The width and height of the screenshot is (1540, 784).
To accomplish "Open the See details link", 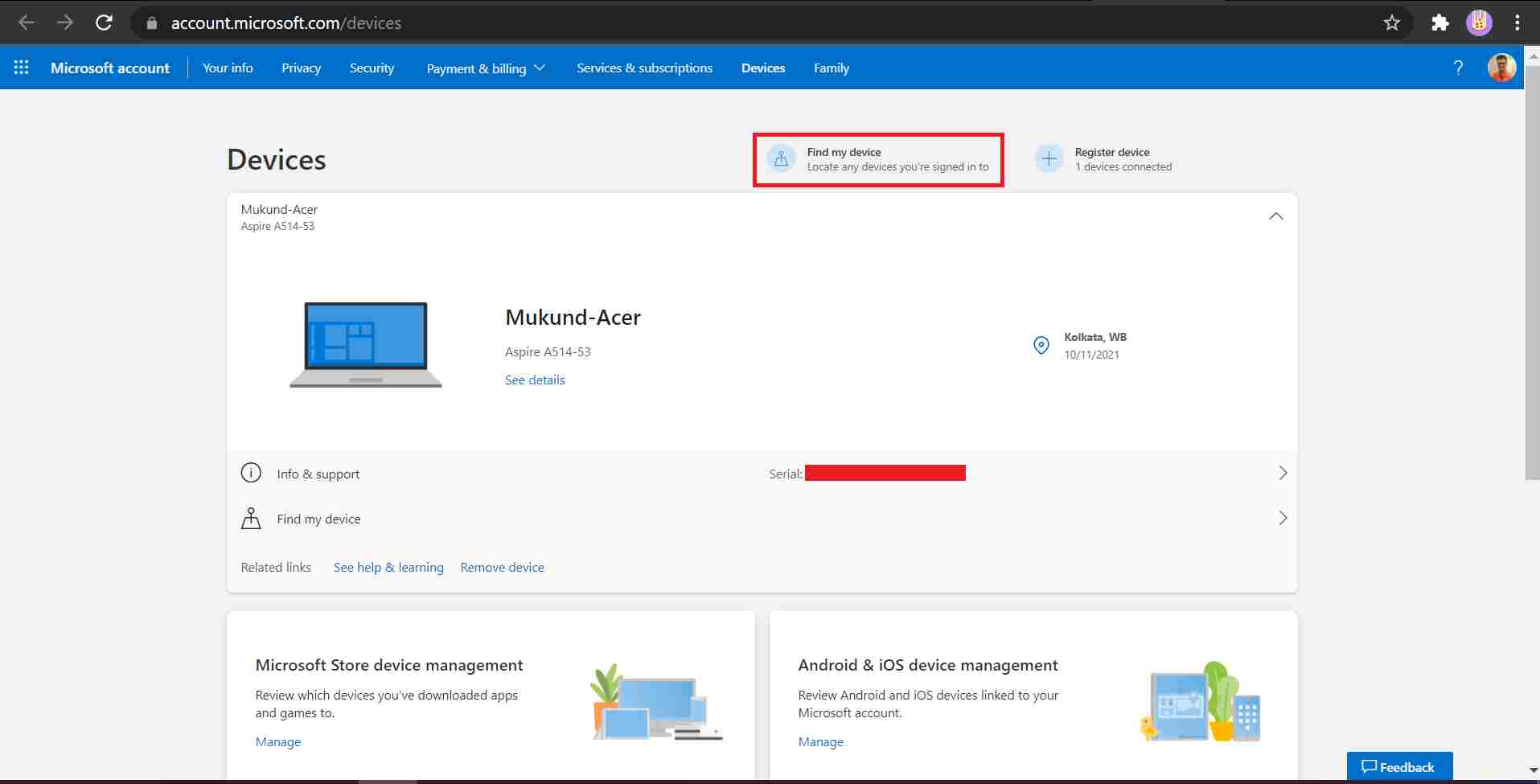I will [535, 380].
